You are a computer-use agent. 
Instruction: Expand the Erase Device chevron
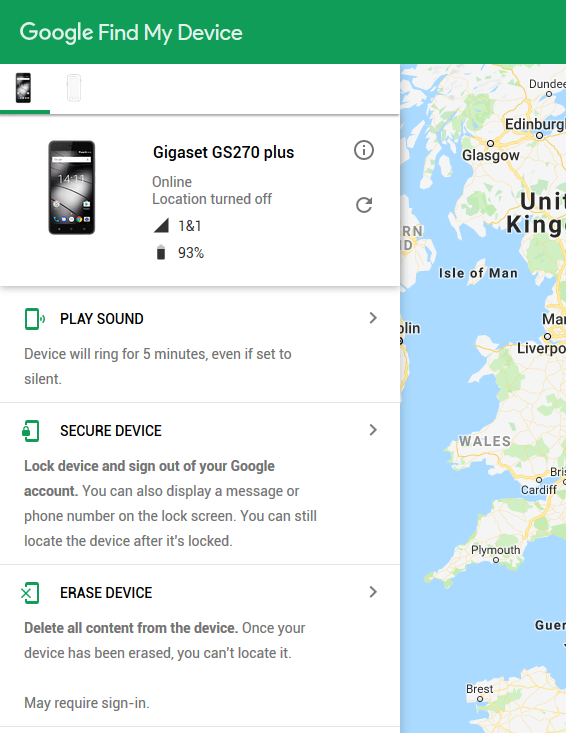373,592
